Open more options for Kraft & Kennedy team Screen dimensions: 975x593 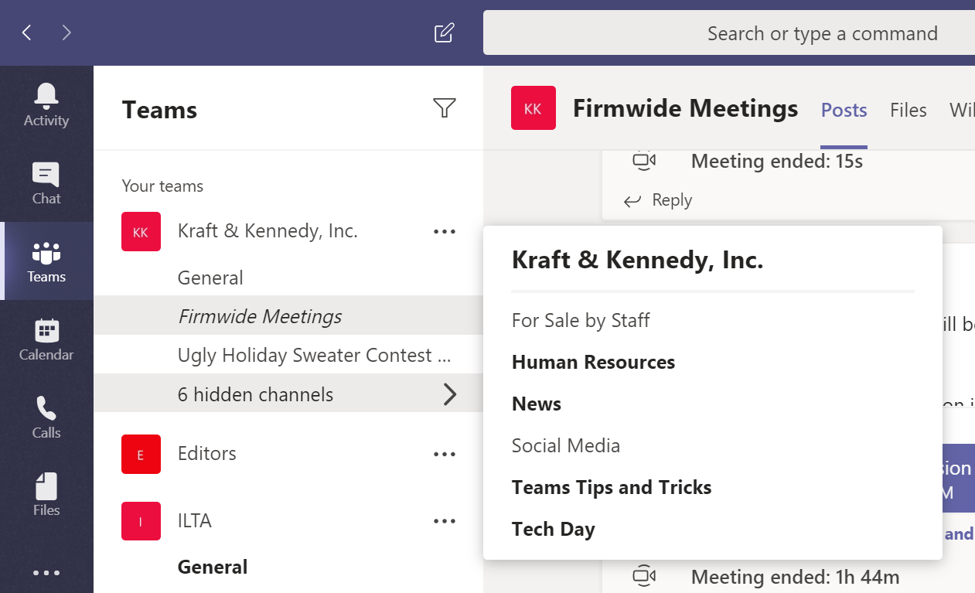coord(444,232)
